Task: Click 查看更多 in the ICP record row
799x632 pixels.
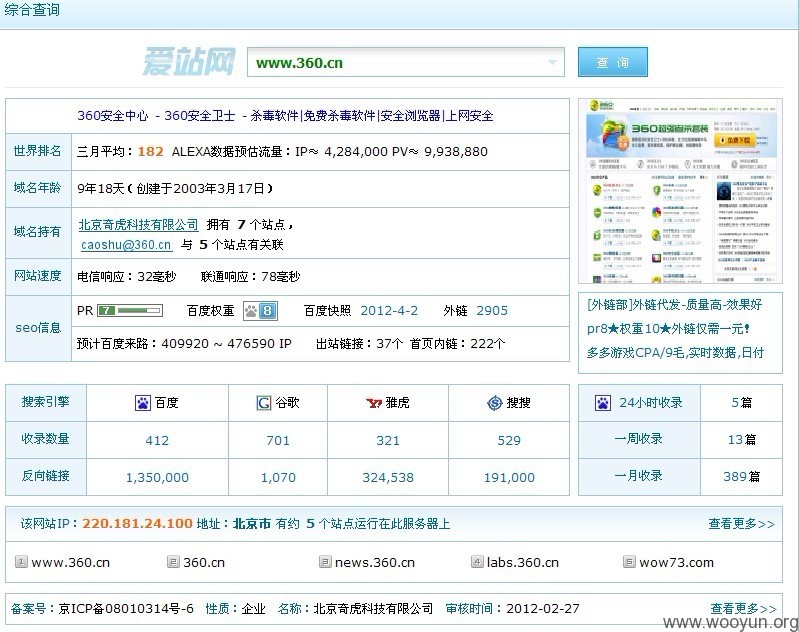Action: coord(743,609)
